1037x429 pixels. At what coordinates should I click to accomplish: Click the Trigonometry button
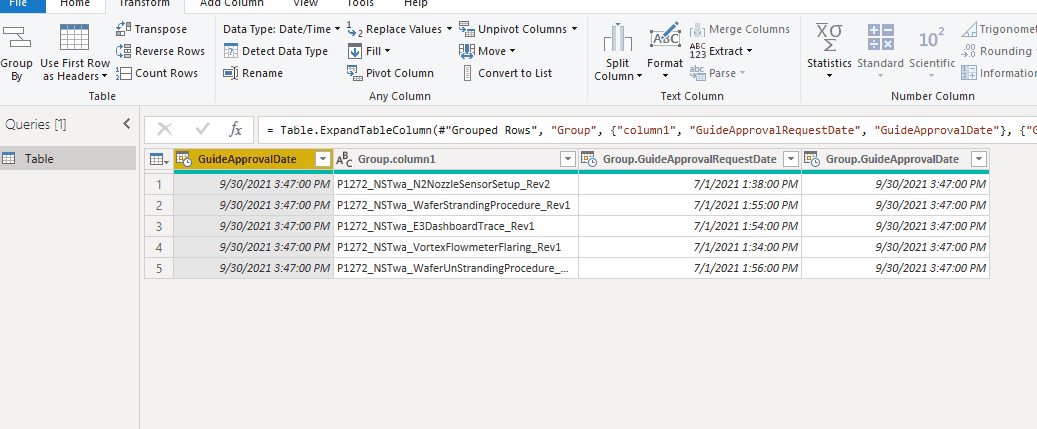click(x=999, y=29)
